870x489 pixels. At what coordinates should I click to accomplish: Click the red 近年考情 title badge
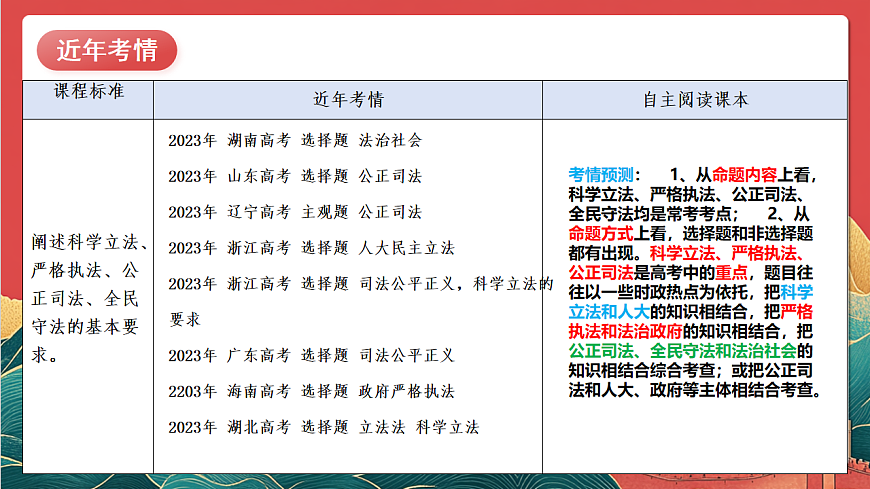[107, 51]
